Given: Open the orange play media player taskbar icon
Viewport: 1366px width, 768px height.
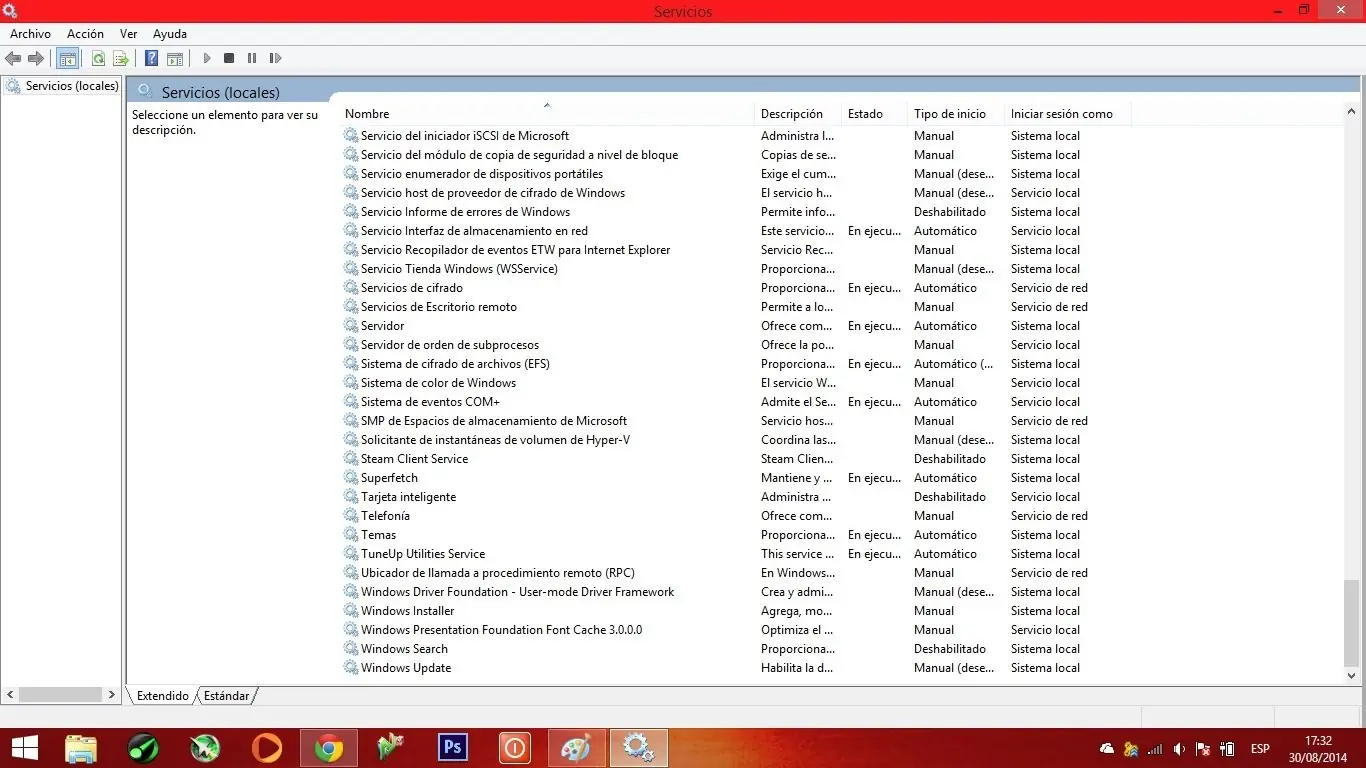Looking at the screenshot, I should pyautogui.click(x=266, y=748).
